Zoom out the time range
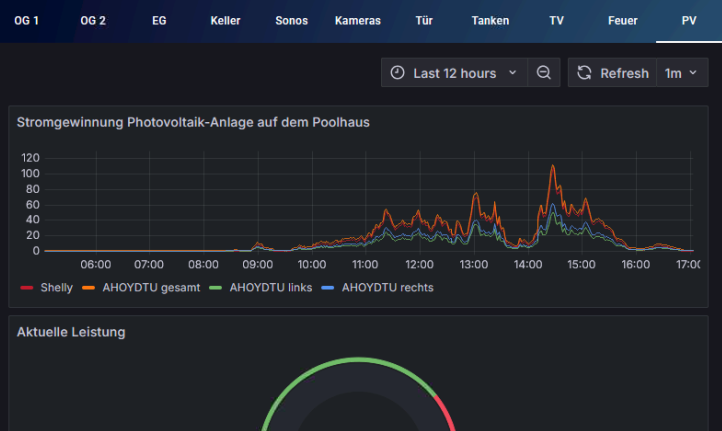Screen dimensions: 722x431 [x=544, y=73]
